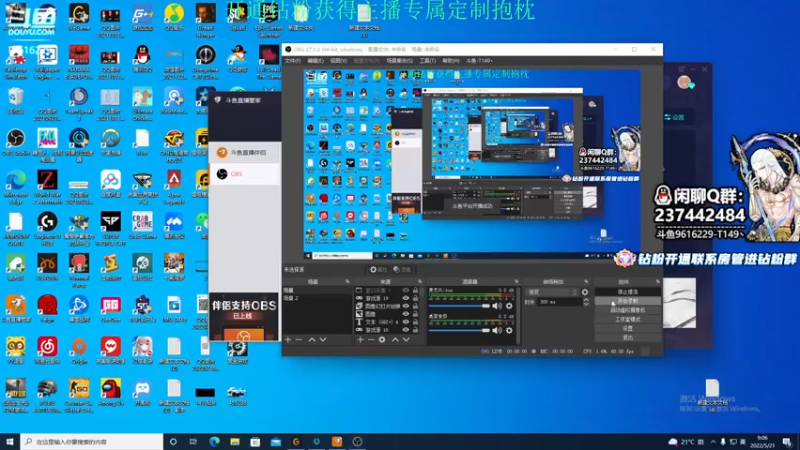Move selected source down
The height and width of the screenshot is (450, 800).
pos(406,339)
